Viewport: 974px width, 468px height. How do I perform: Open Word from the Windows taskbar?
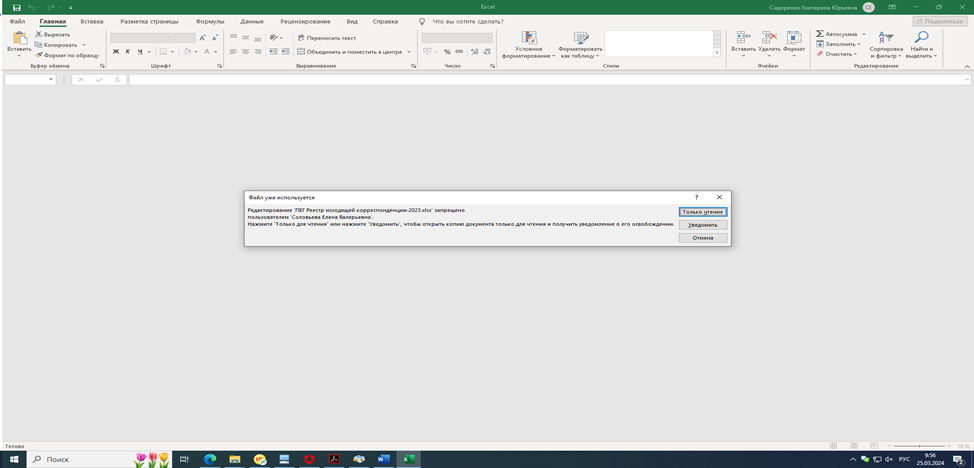(383, 459)
